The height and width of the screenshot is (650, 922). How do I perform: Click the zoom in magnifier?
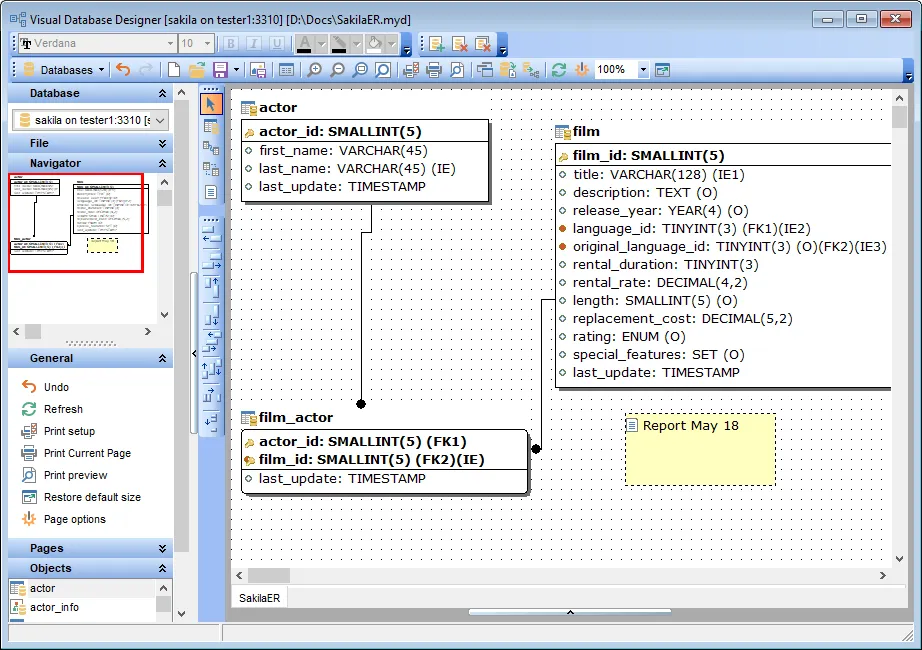coord(315,70)
